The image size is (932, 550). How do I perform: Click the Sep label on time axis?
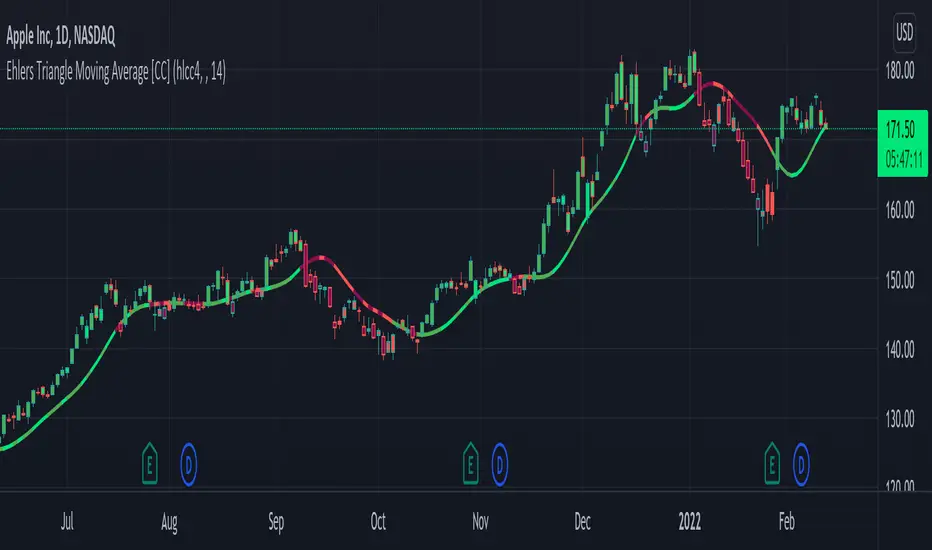pos(276,522)
